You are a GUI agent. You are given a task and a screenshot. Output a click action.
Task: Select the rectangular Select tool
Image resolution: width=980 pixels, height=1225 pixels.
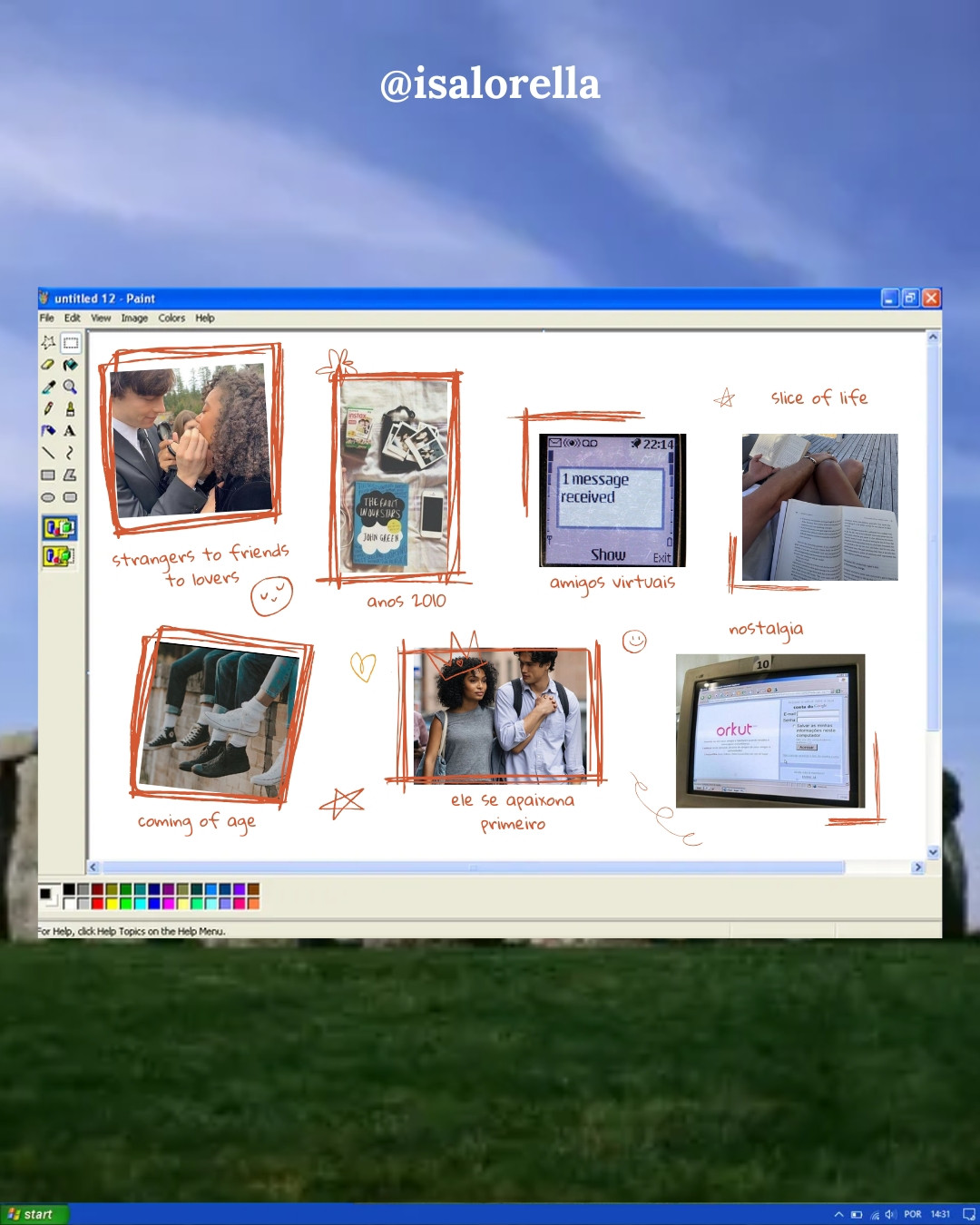(71, 342)
